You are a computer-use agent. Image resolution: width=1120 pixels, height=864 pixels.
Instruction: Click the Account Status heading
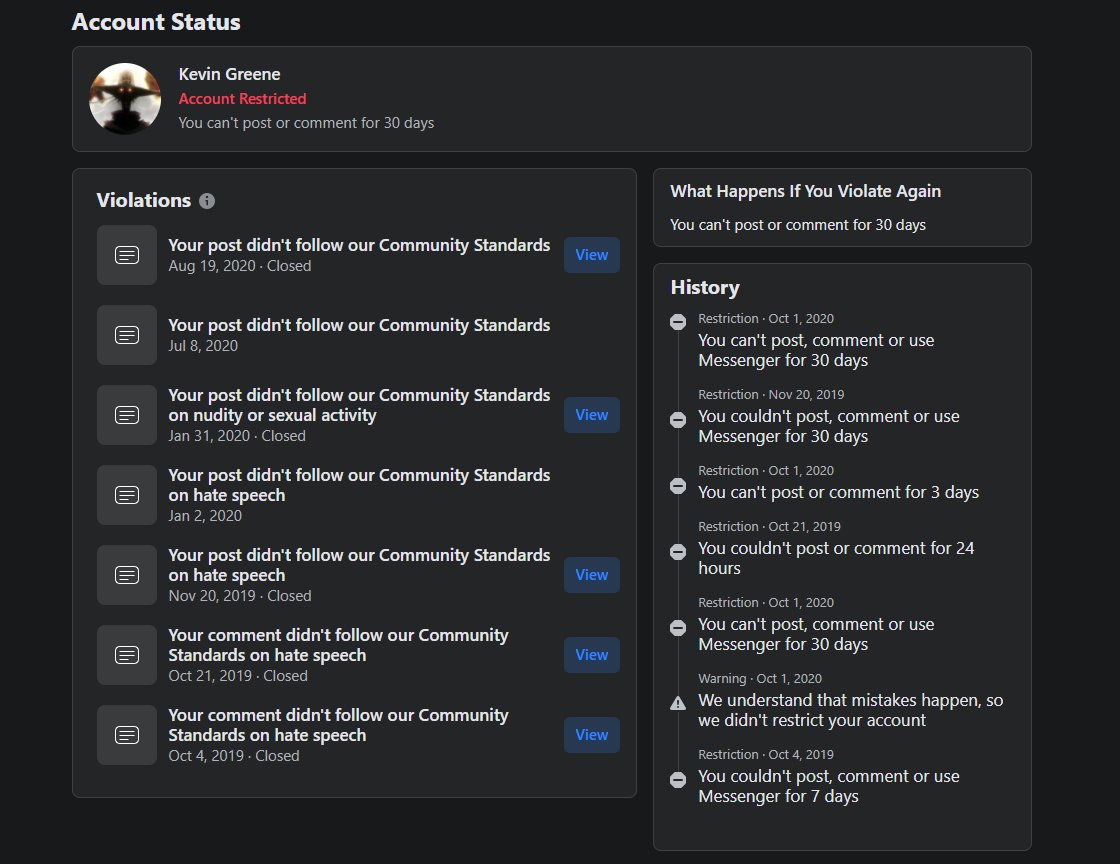click(x=156, y=22)
